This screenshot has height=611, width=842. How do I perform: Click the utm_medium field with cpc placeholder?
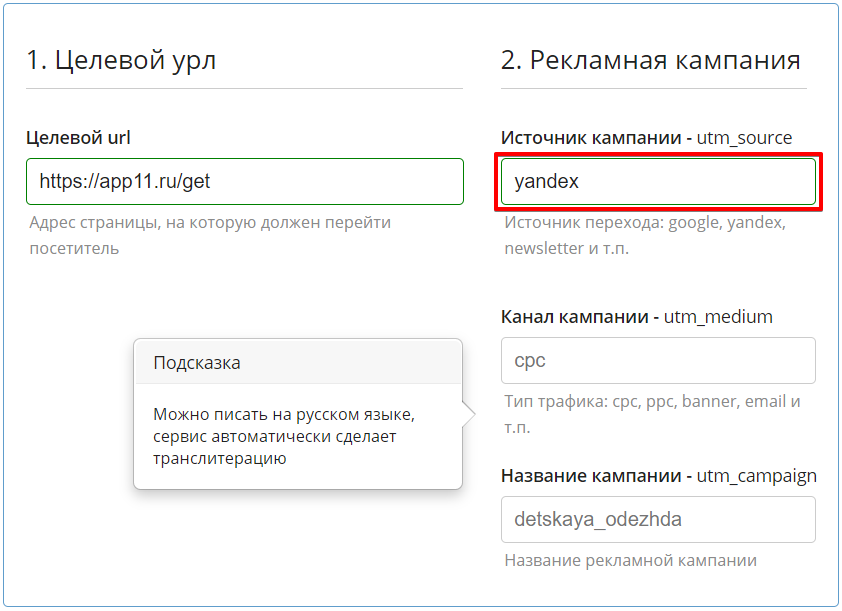[658, 361]
